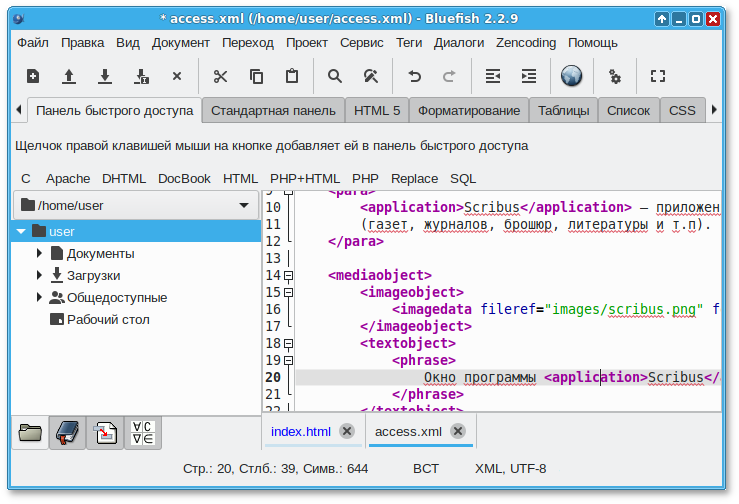The image size is (739, 504).
Task: Click ВСТ insert mode in status bar
Action: pyautogui.click(x=426, y=469)
